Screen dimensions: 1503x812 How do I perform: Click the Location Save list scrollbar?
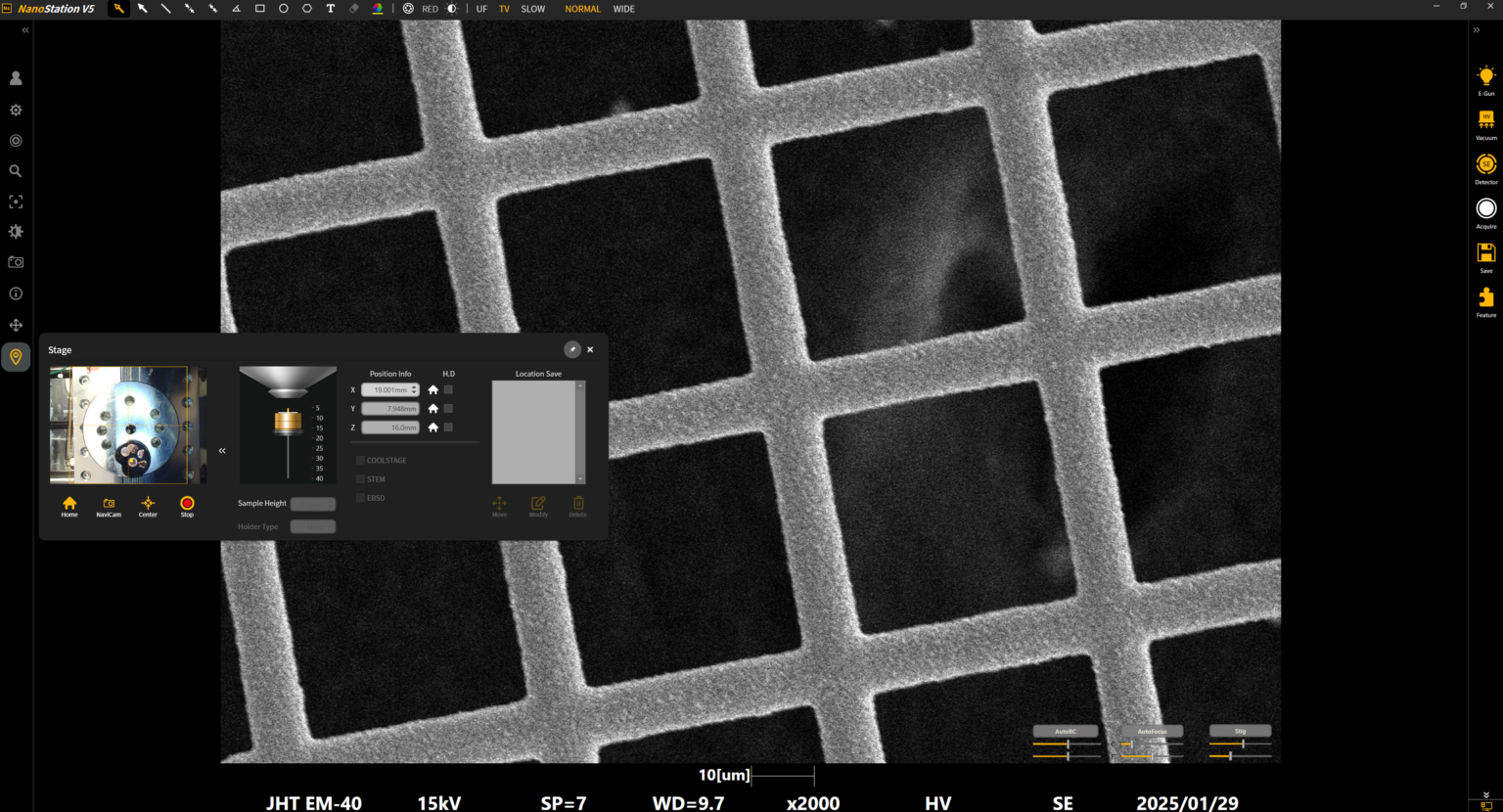[580, 432]
